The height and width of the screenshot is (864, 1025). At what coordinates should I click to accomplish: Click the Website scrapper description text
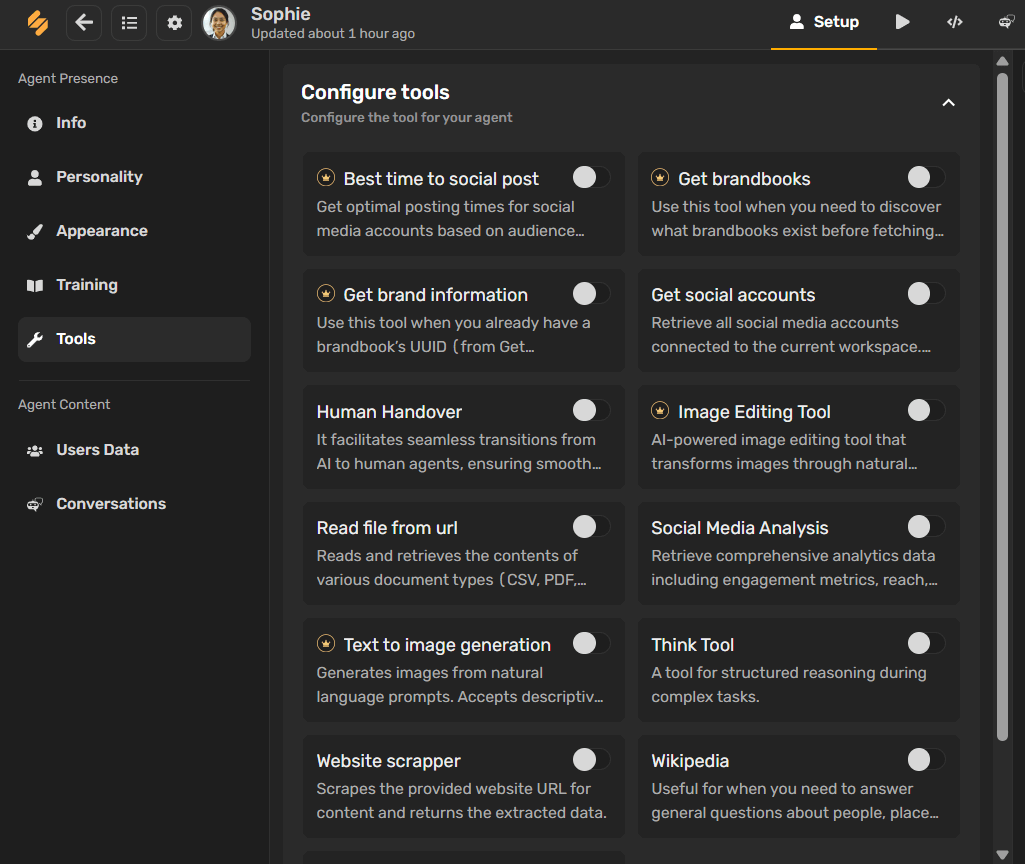[x=462, y=801]
